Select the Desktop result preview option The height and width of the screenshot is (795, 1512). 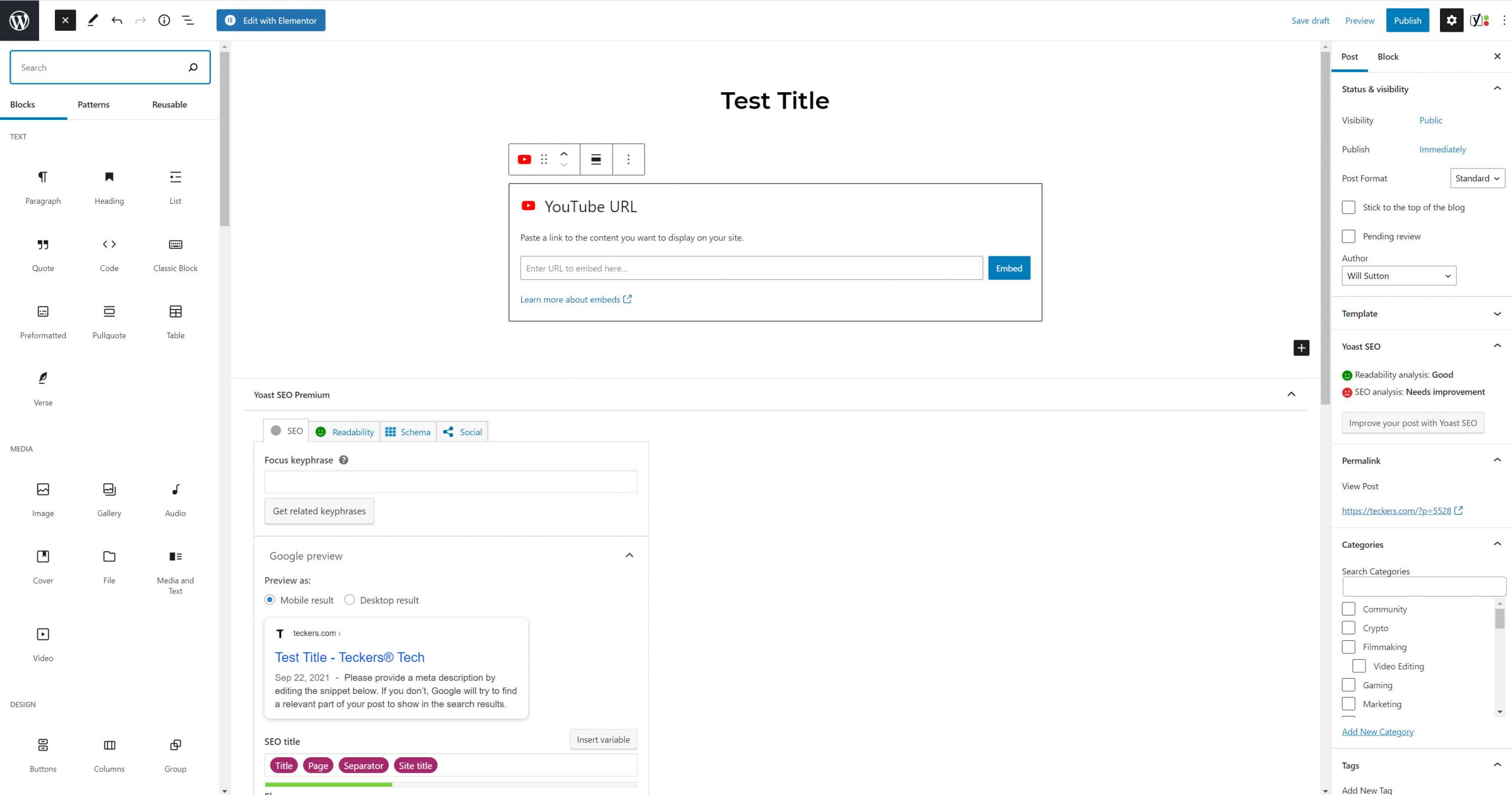350,600
